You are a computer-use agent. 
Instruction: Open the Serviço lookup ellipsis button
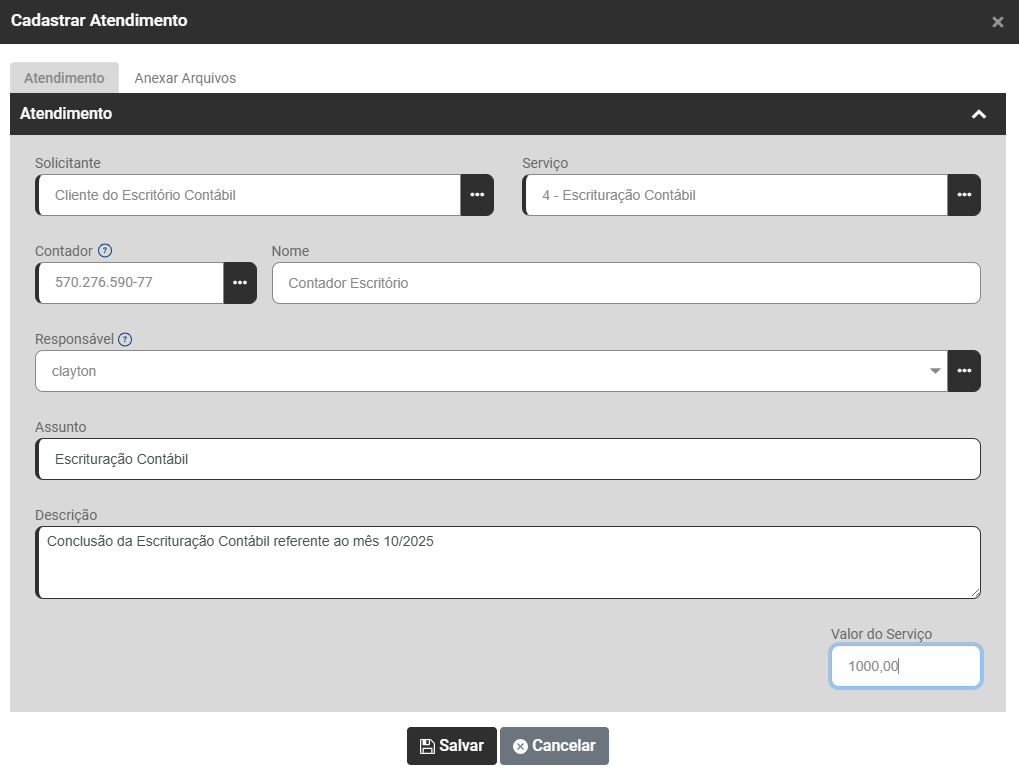point(964,195)
